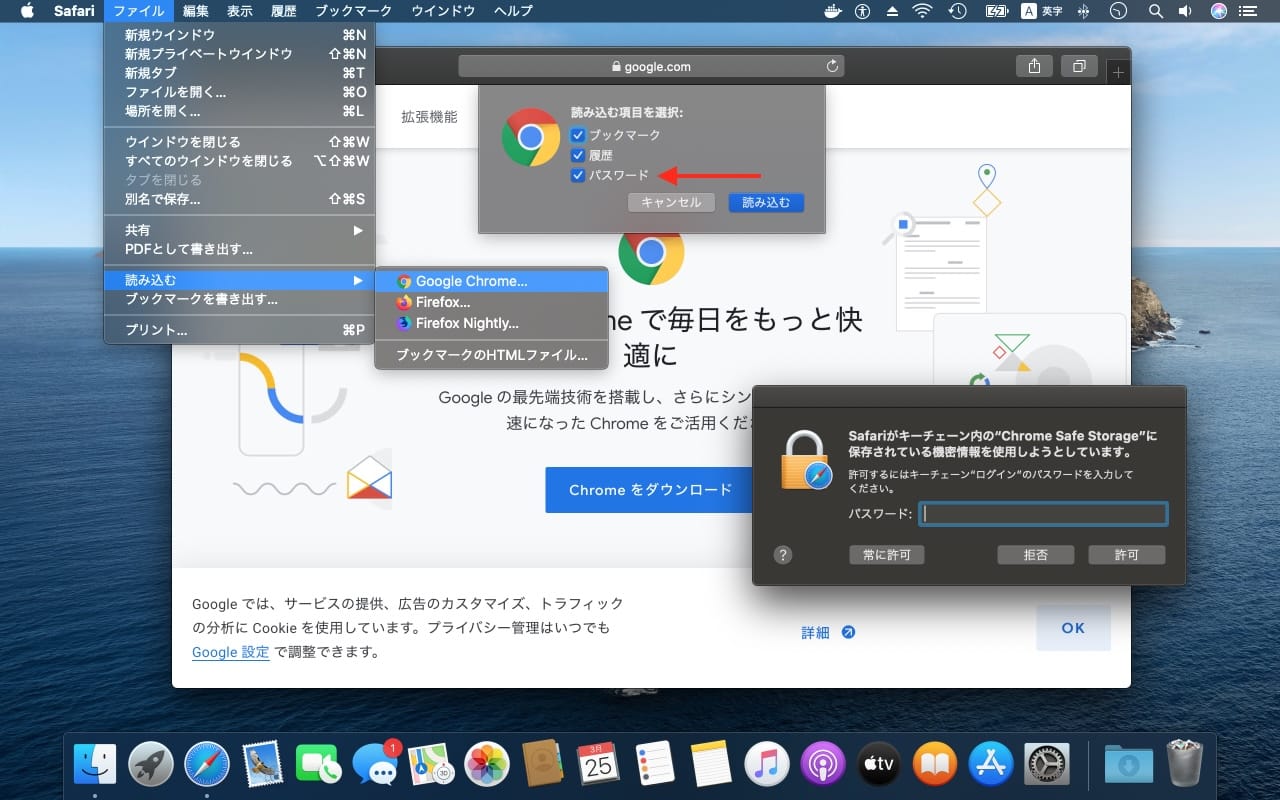
Task: Open Finder from the Dock
Action: 95,765
